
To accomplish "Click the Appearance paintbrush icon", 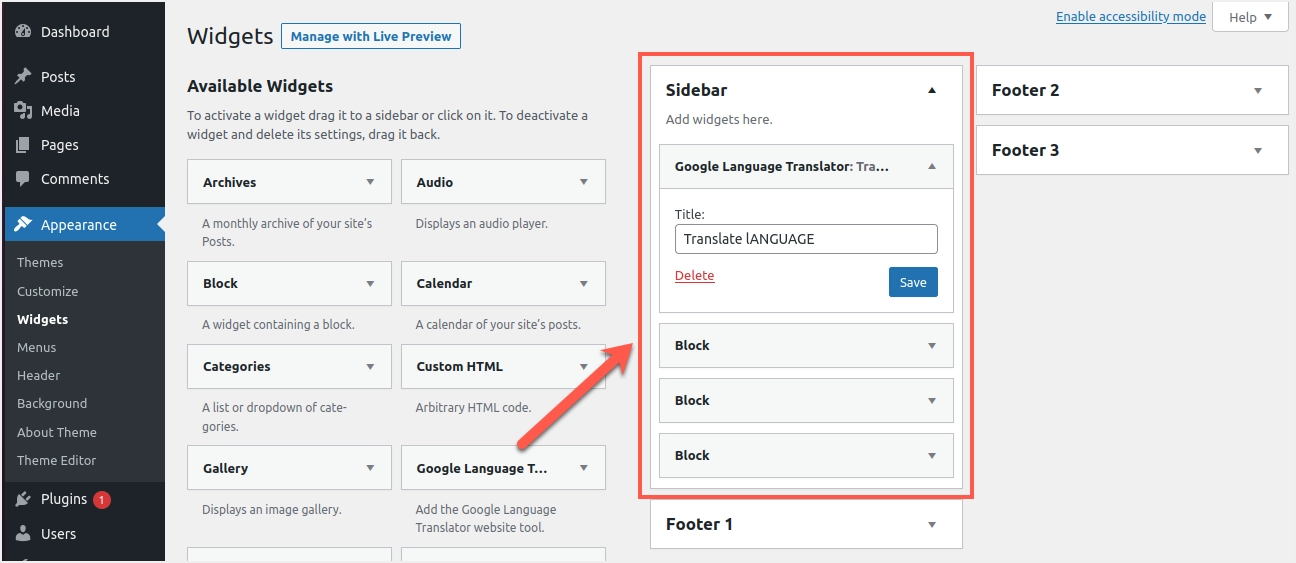I will click(x=23, y=225).
